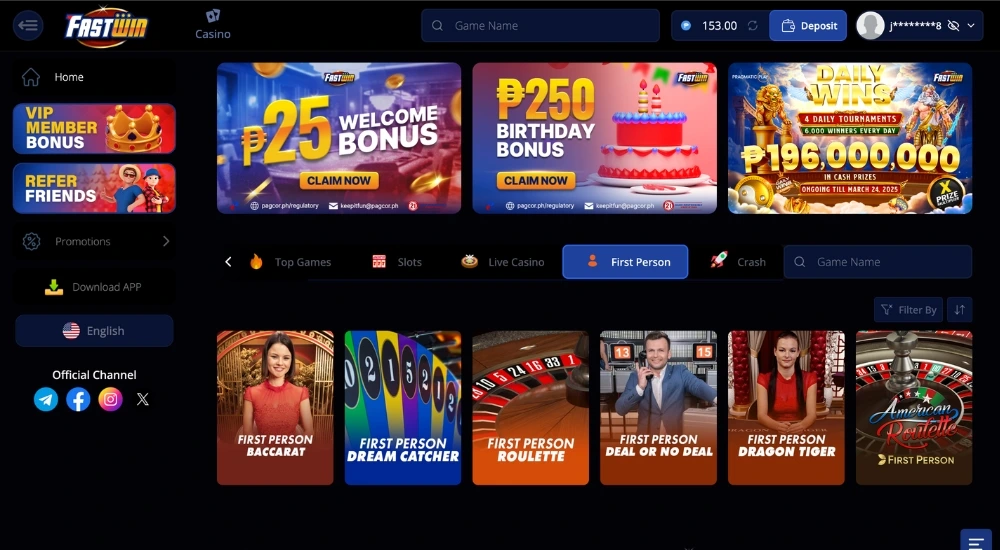Open menu icon at bottom right corner
Viewport: 1000px width, 550px height.
(x=976, y=541)
